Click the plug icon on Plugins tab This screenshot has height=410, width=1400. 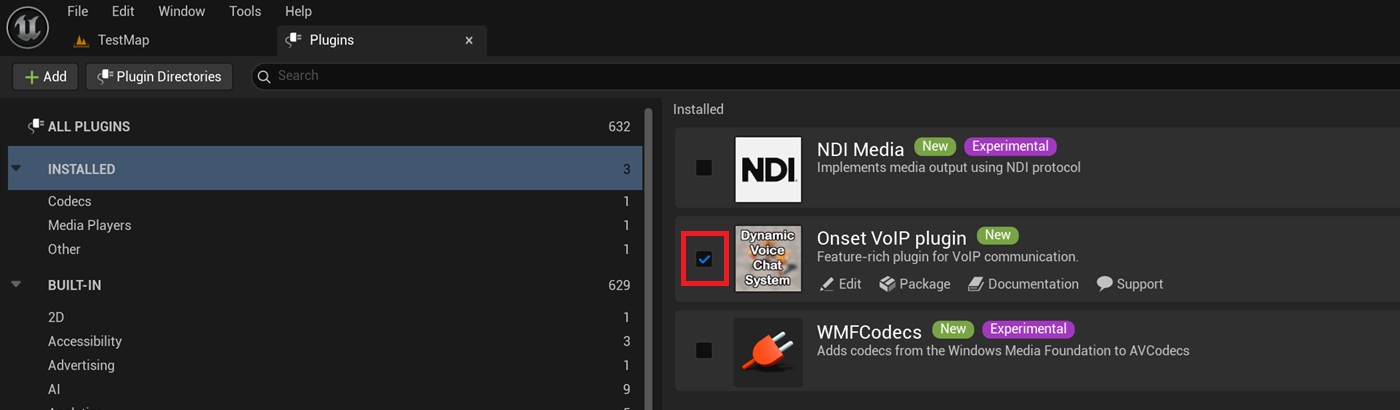(293, 40)
